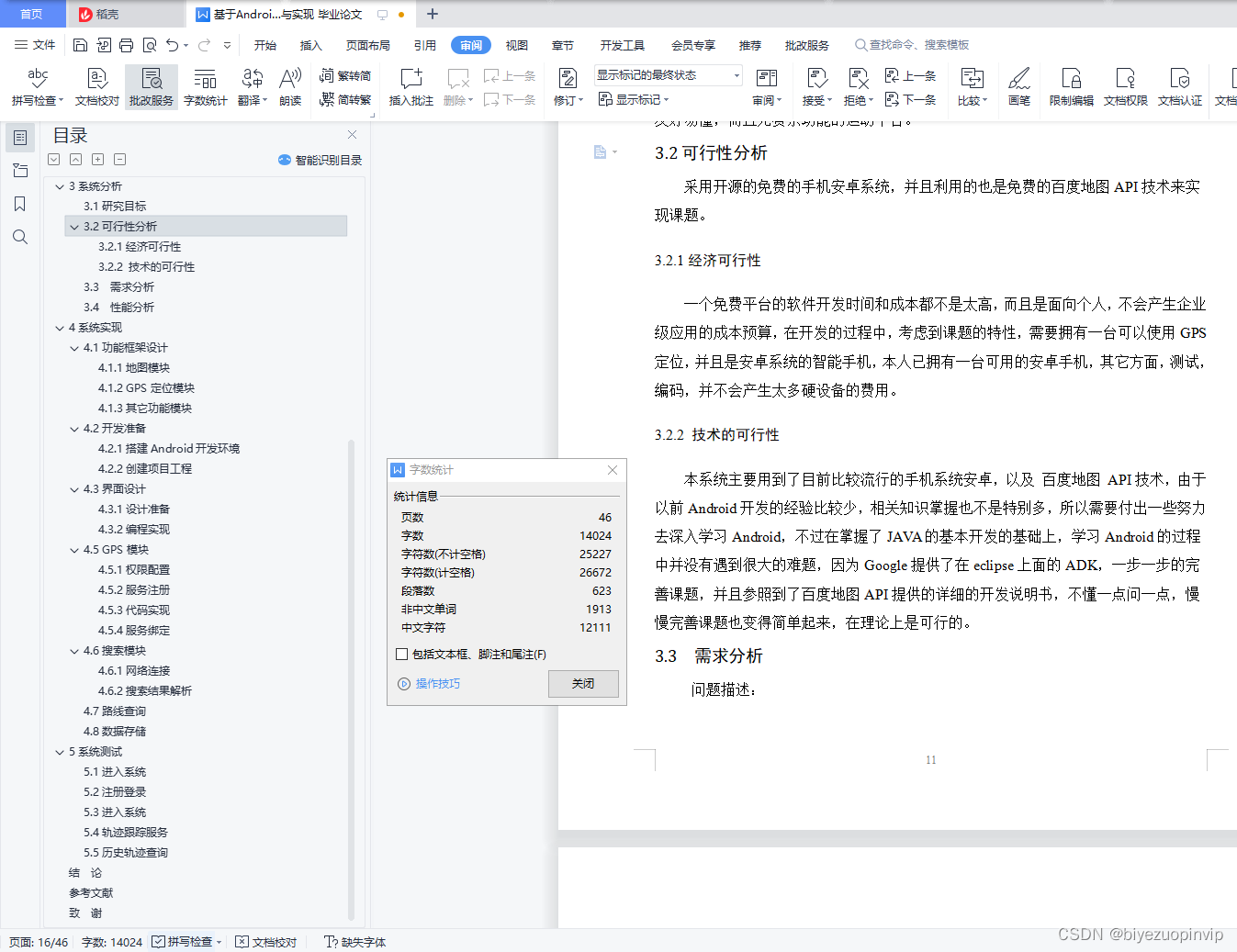
Task: Switch to the 视图 ribbon tab
Action: [517, 45]
